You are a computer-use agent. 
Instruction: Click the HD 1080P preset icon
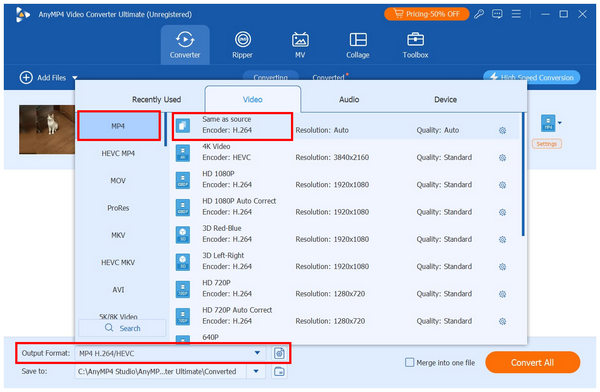click(183, 180)
